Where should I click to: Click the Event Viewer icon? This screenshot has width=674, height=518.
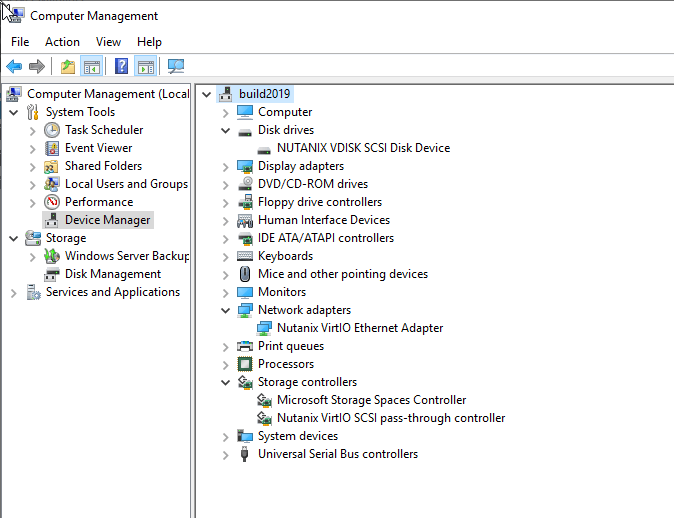tap(52, 148)
